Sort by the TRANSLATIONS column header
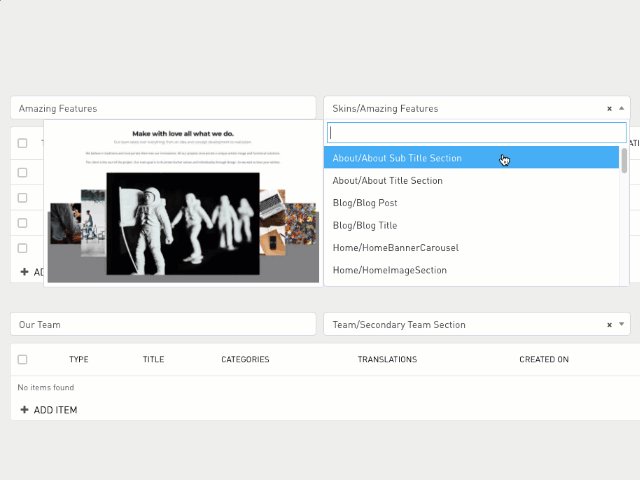 tap(387, 360)
